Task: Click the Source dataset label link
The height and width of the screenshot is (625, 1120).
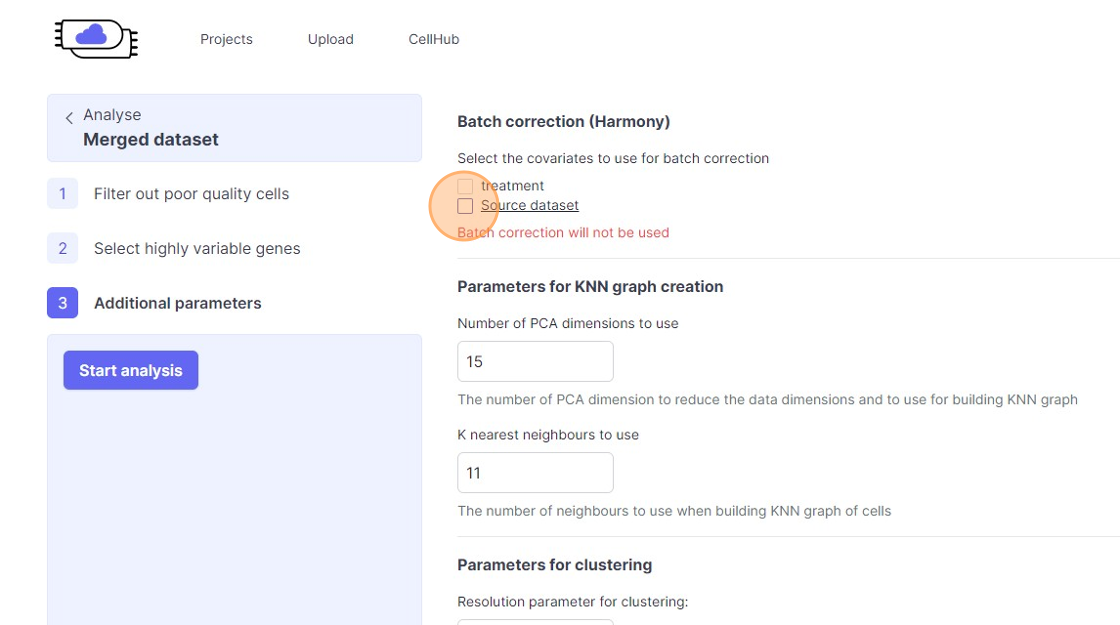Action: [529, 206]
